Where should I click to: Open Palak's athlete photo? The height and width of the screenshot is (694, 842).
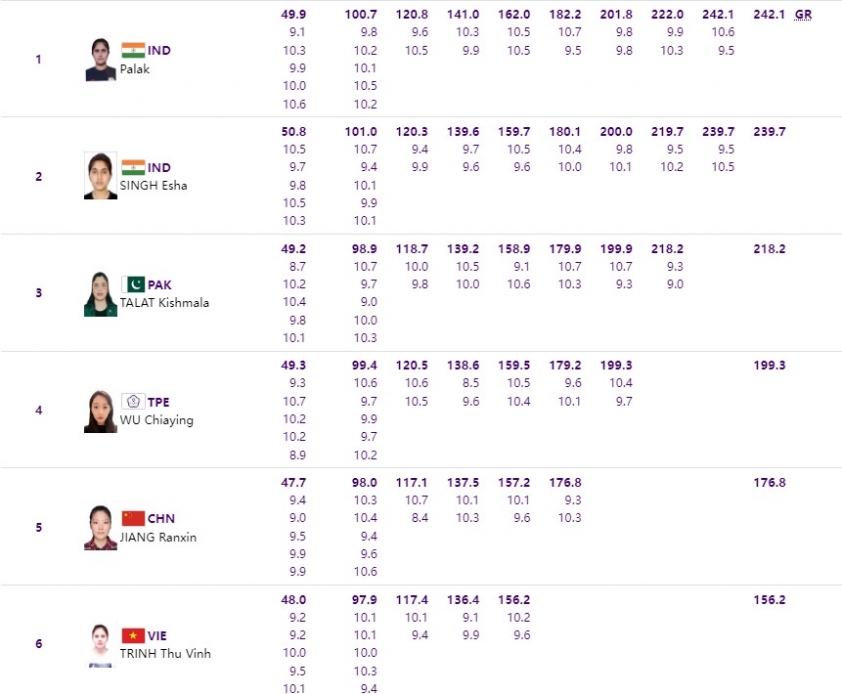click(x=100, y=60)
